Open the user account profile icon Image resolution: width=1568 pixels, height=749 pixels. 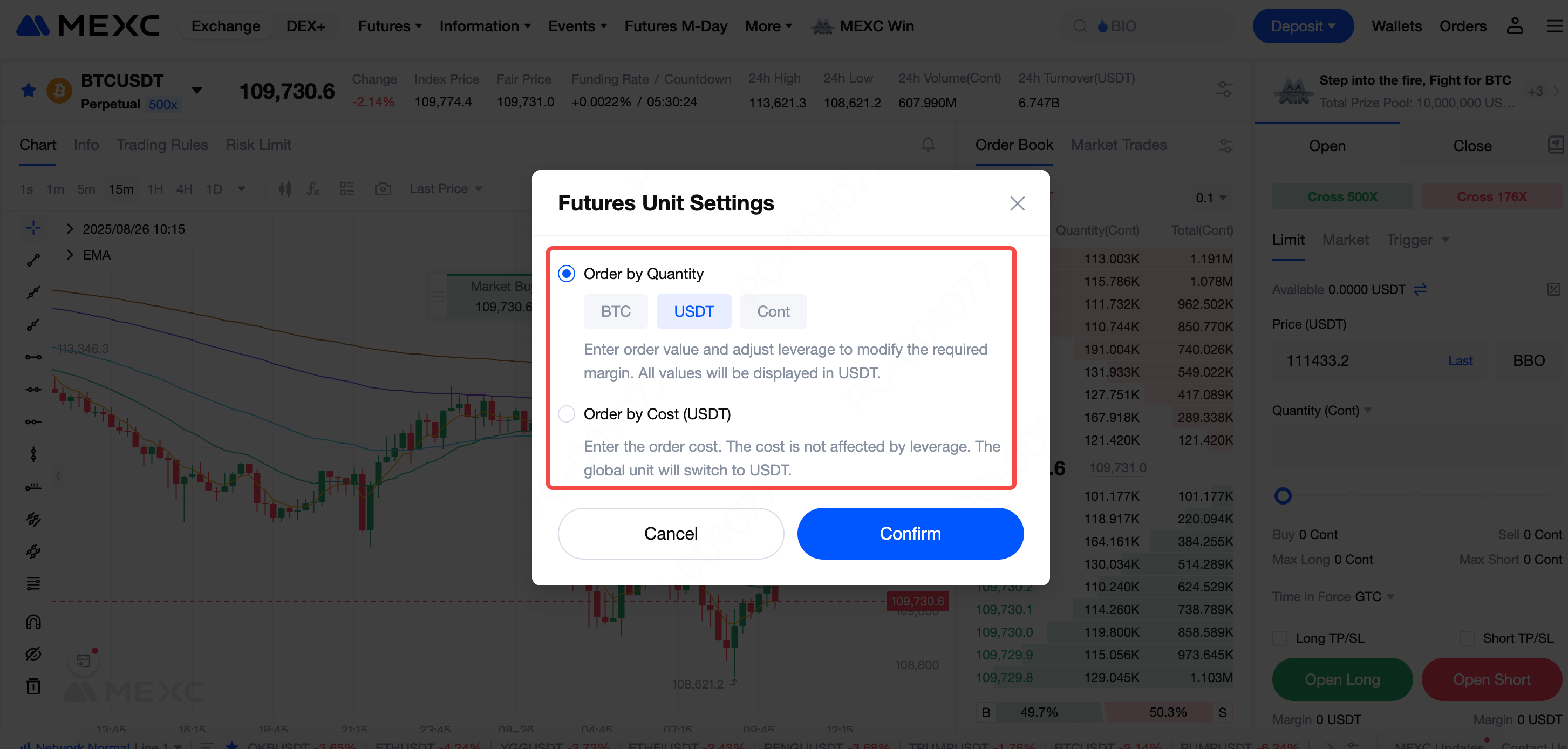pos(1514,26)
